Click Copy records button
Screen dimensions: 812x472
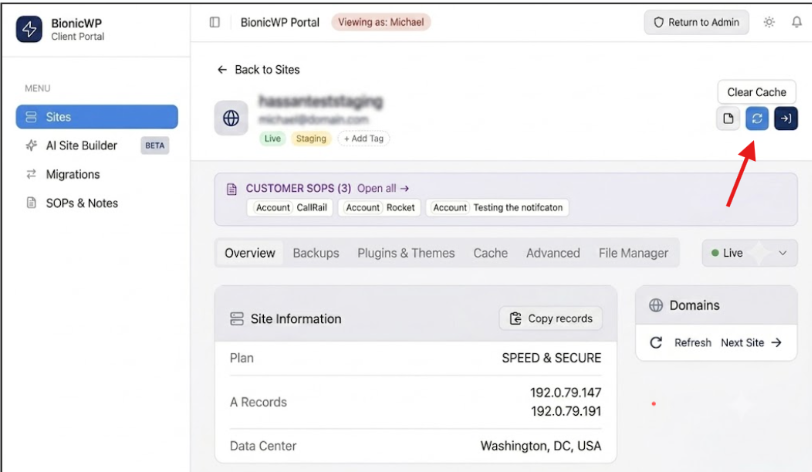click(550, 319)
